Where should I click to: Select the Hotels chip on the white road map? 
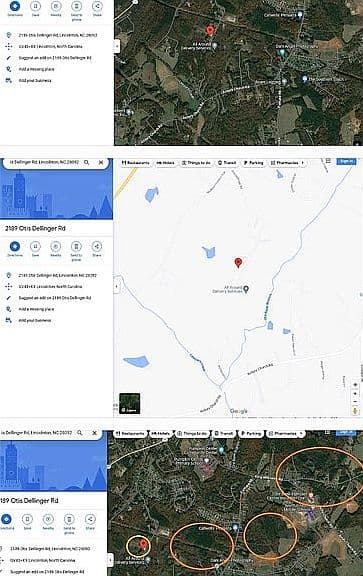[165, 163]
